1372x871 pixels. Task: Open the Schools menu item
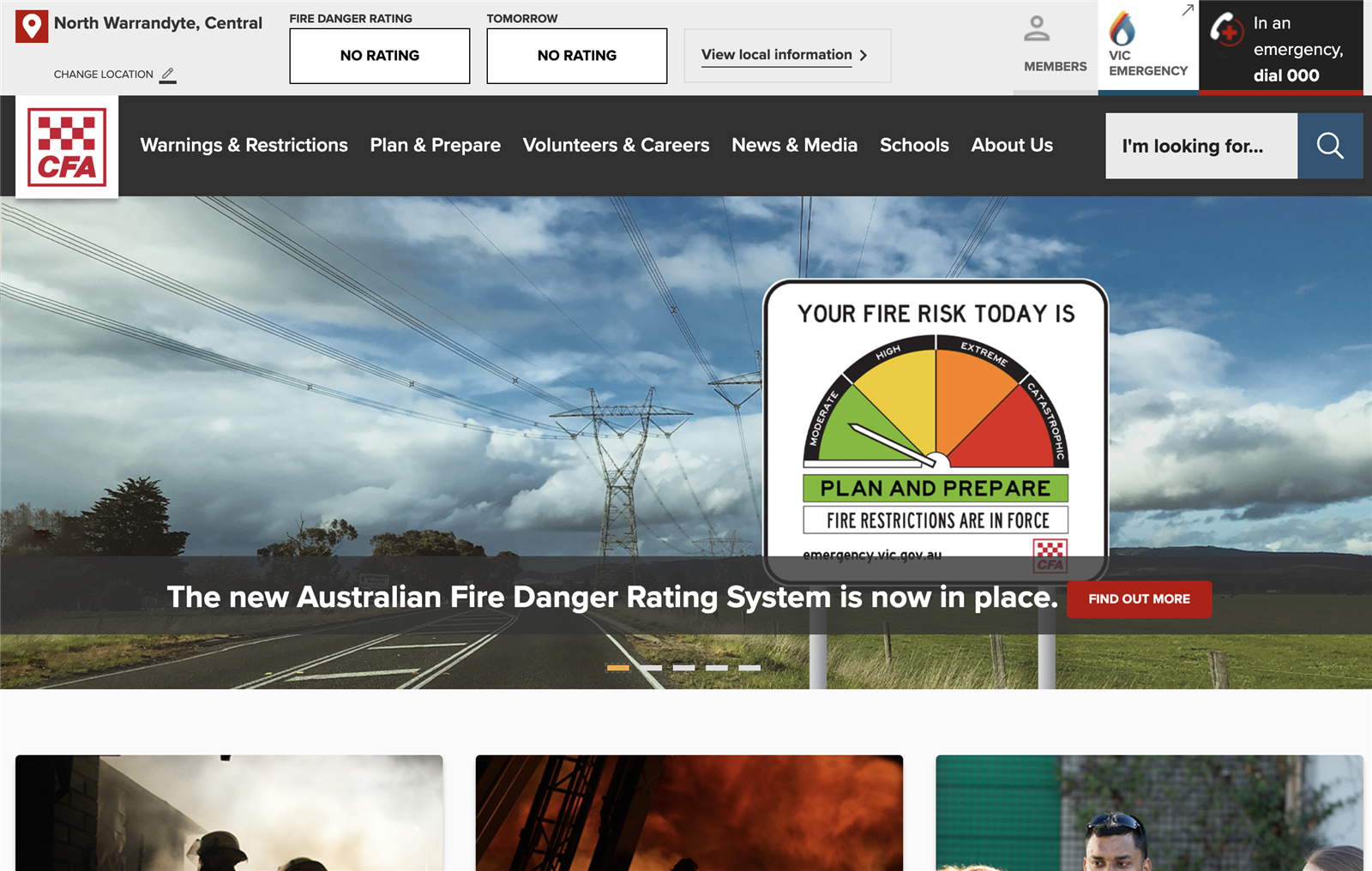(914, 145)
